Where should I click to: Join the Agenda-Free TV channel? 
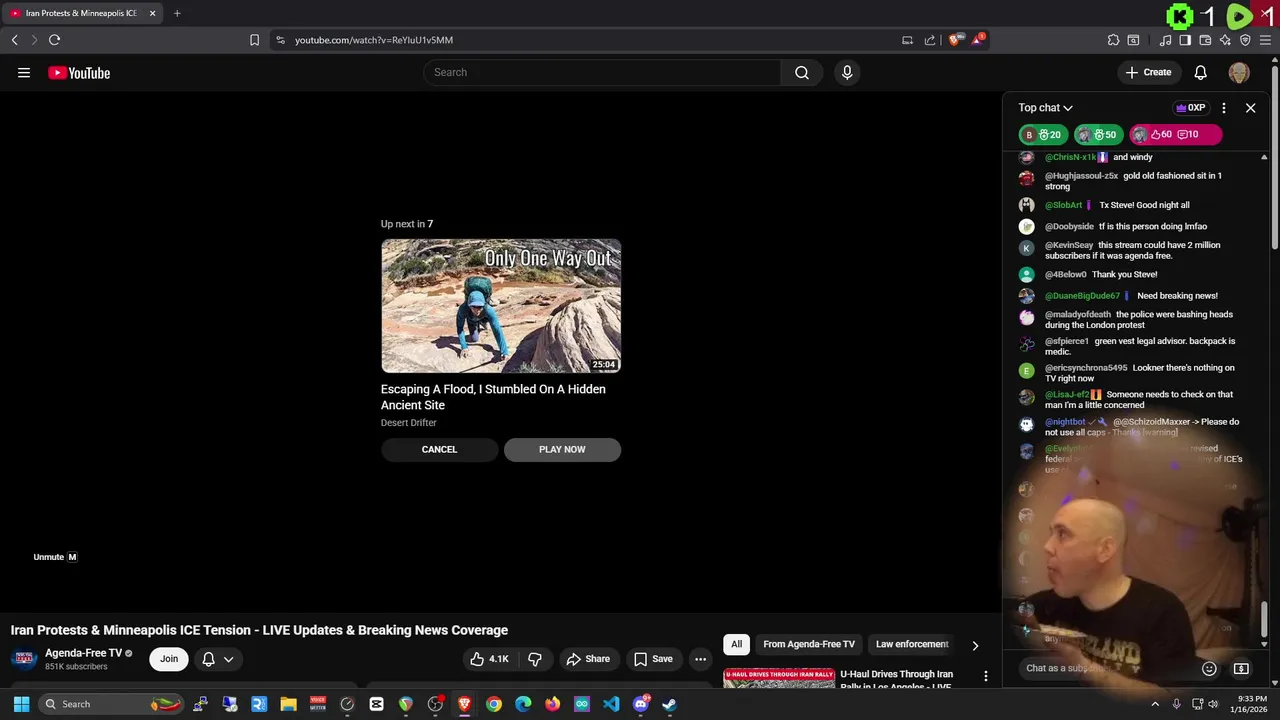pos(169,659)
